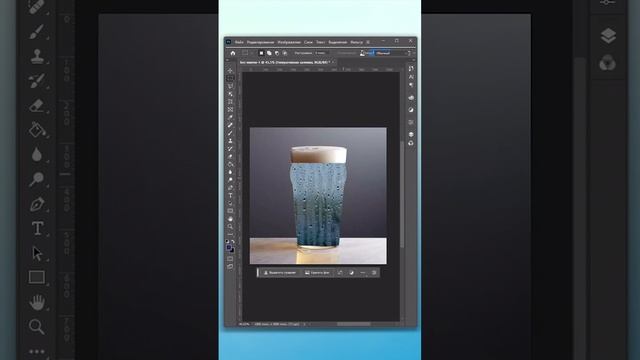
Task: Expand the right panel dock arrows
Action: (x=413, y=60)
